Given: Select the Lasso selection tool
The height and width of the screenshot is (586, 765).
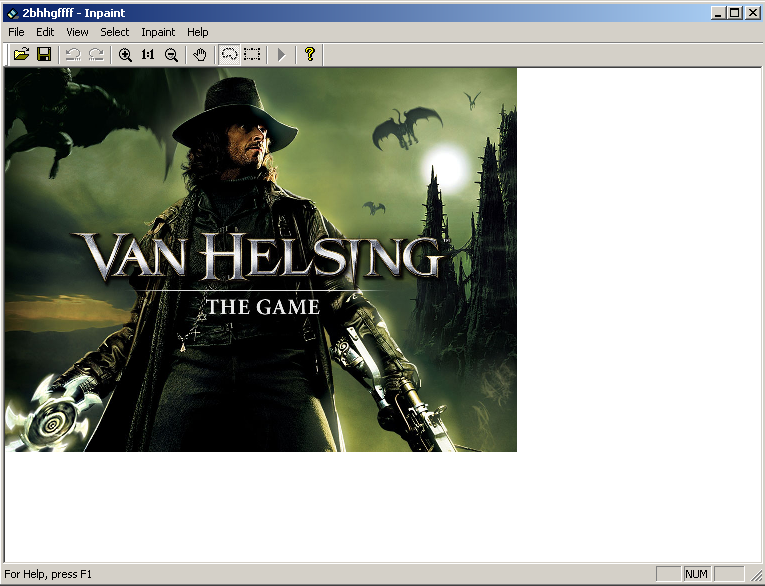Looking at the screenshot, I should (229, 54).
